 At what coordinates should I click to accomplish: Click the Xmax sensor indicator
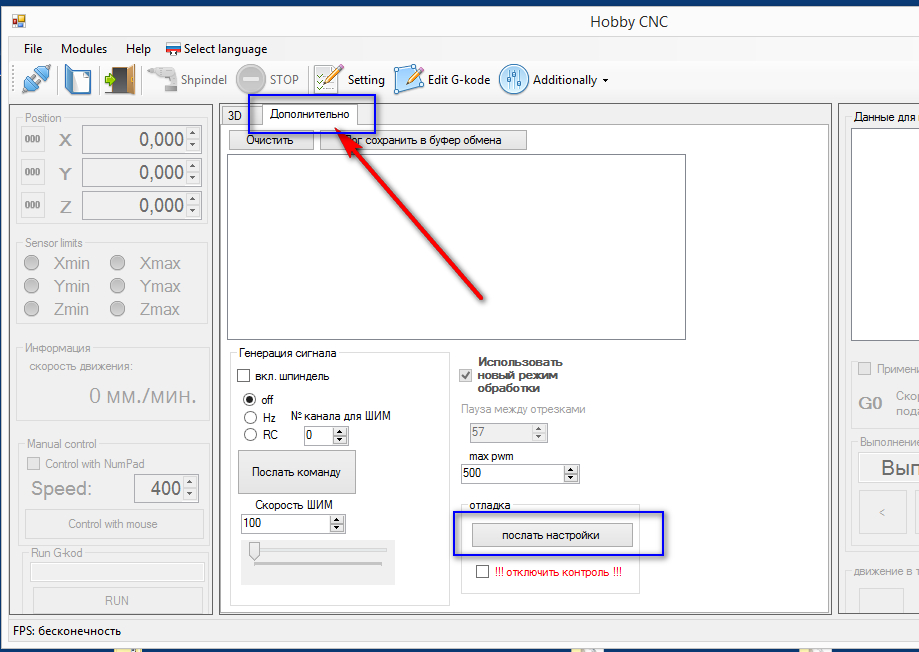click(x=118, y=263)
